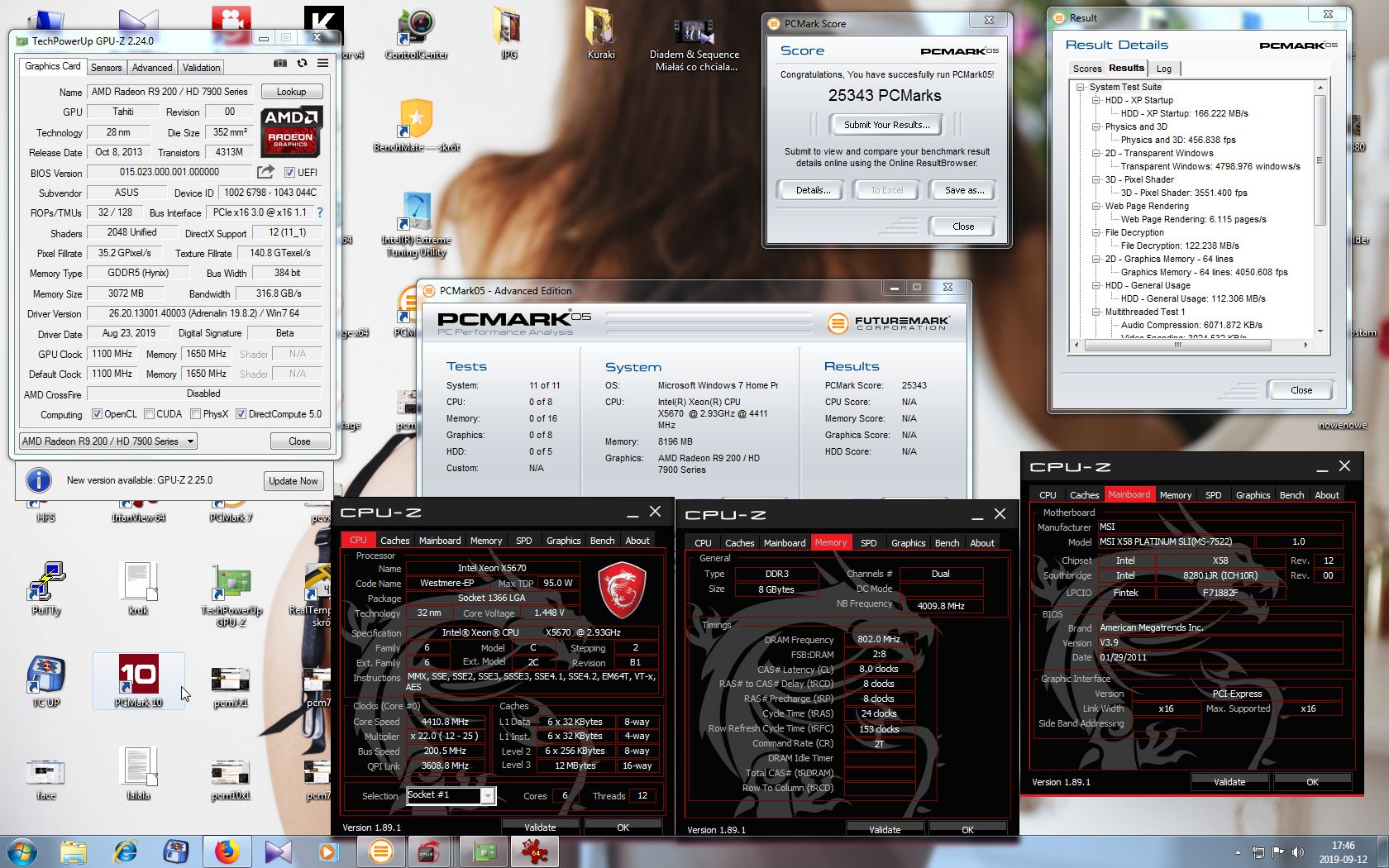1389x868 pixels.
Task: Select the TC UP desktop icon
Action: 46,682
